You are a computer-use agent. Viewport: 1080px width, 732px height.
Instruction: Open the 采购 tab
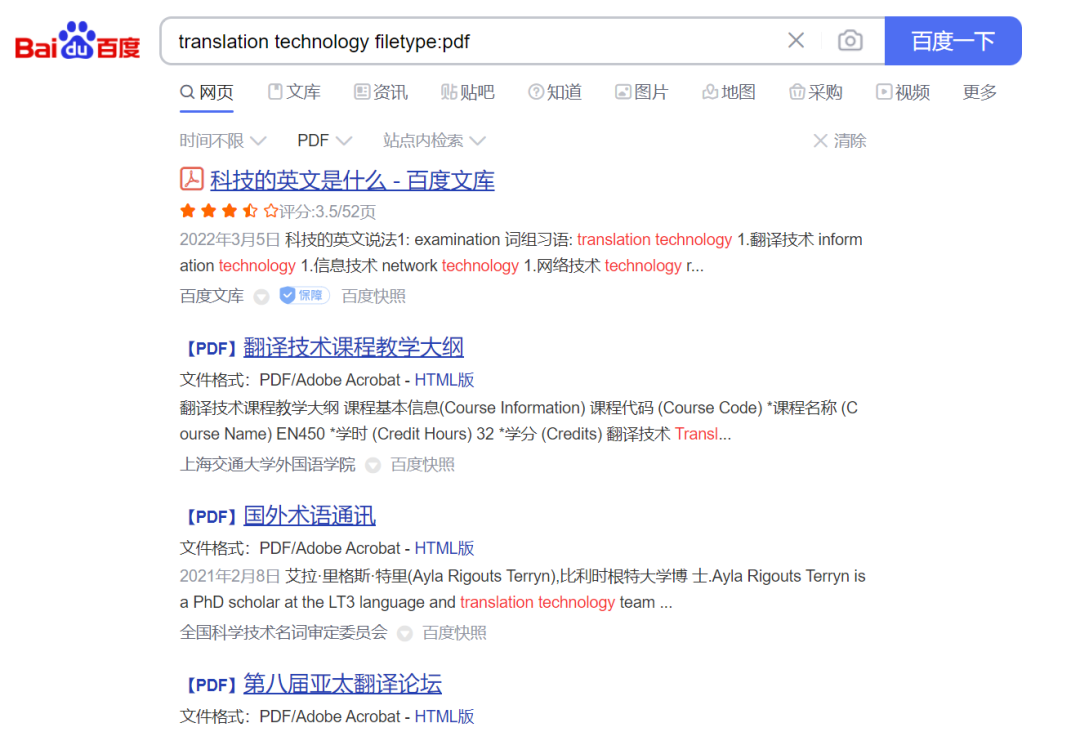point(816,92)
